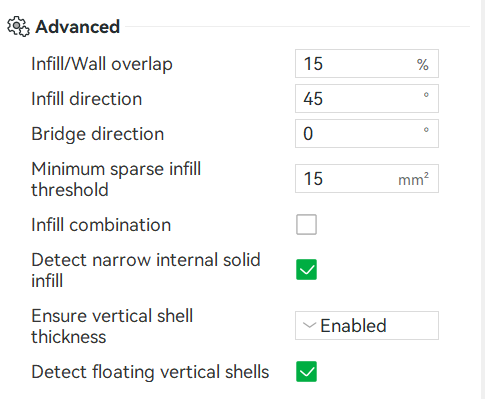The image size is (485, 399).
Task: Disable Detect floating vertical shells checkbox
Action: tap(306, 372)
